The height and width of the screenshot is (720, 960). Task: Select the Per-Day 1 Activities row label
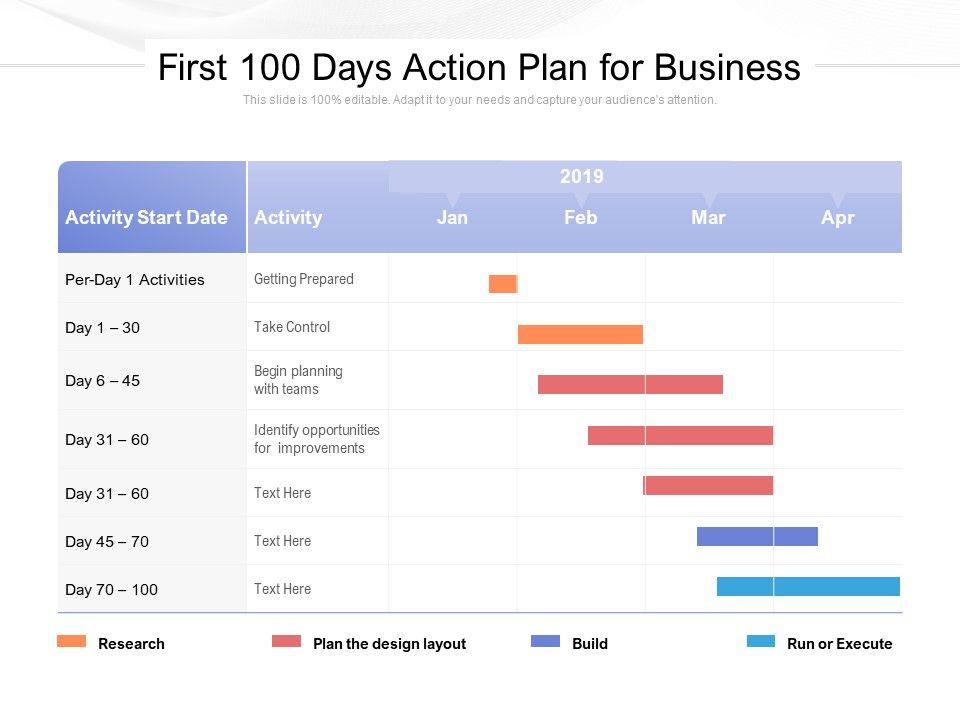pyautogui.click(x=134, y=280)
